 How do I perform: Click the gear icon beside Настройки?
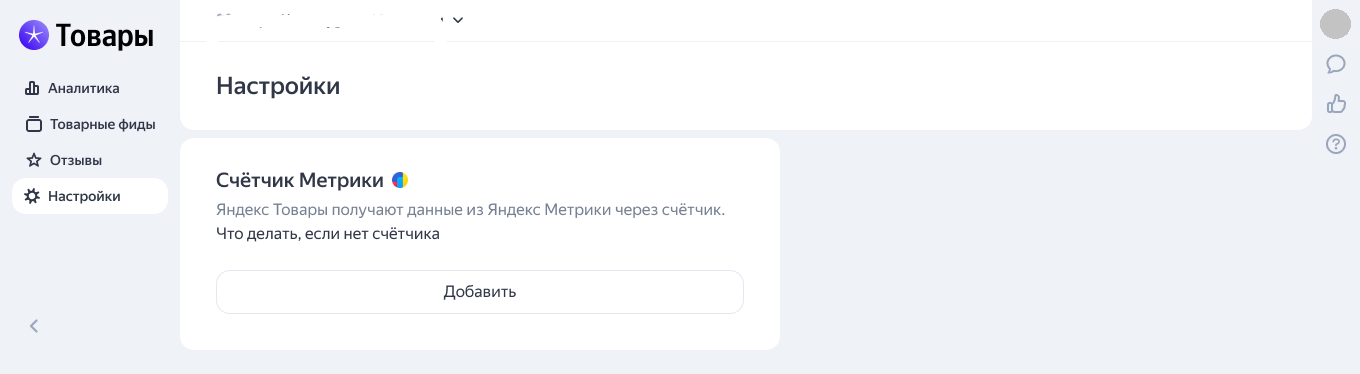point(32,196)
